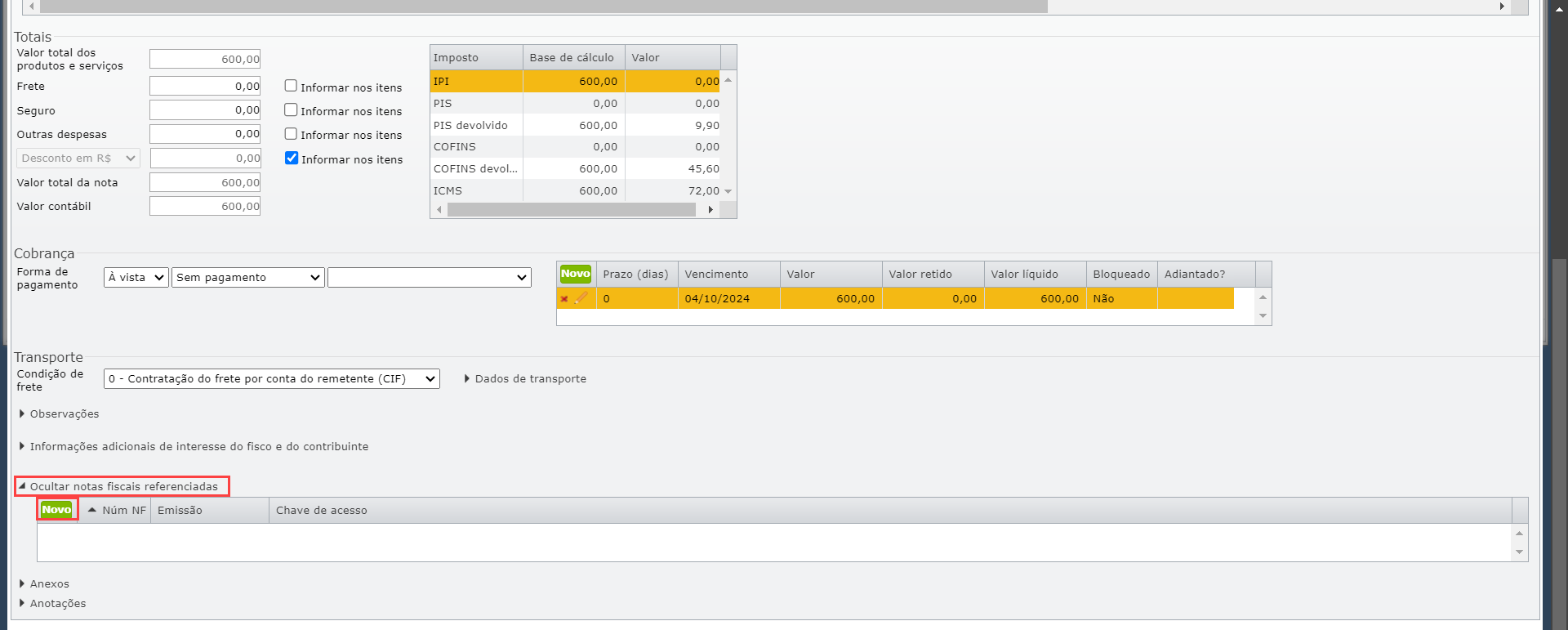This screenshot has width=1568, height=630.
Task: Click up arrow in tax table scrollbar
Action: [728, 80]
